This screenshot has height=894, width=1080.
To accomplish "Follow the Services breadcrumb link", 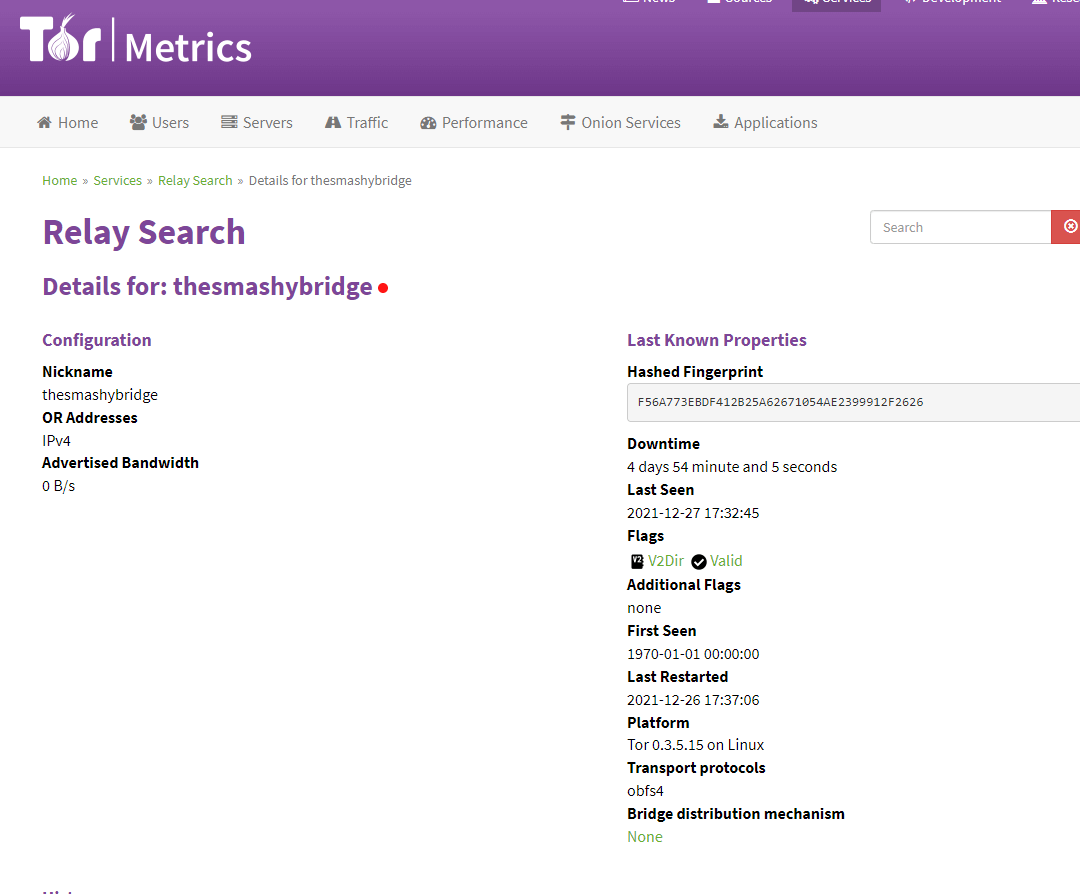I will tap(117, 180).
